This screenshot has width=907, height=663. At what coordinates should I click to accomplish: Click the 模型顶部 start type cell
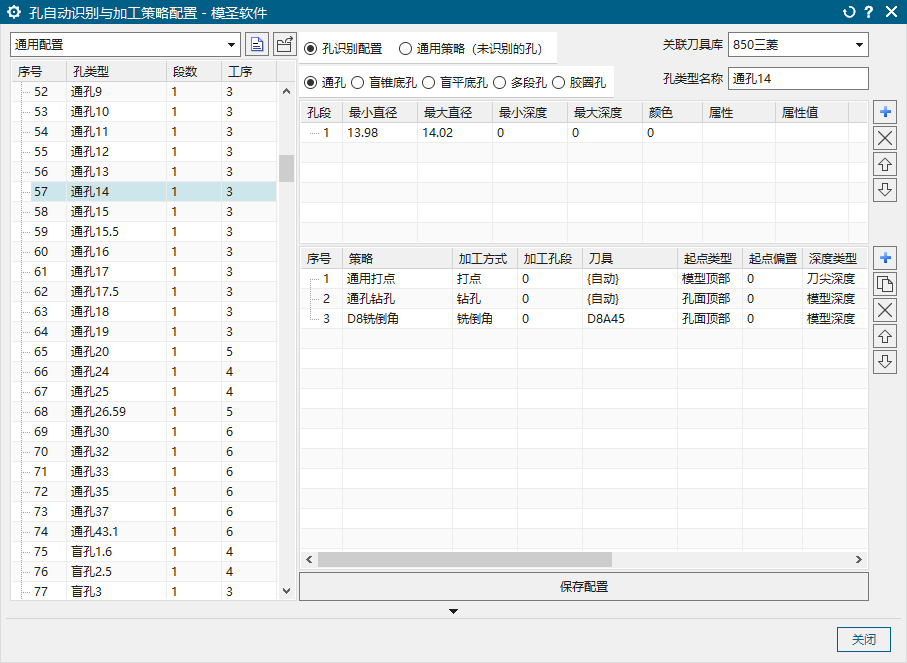point(710,279)
